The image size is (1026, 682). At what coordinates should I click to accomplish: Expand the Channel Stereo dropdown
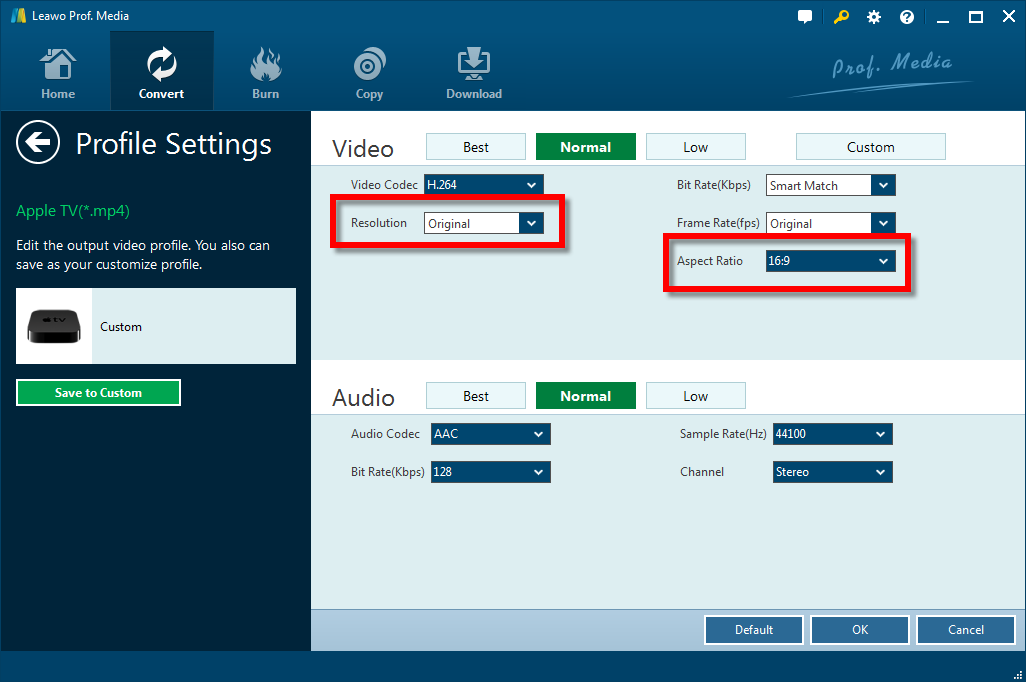[x=832, y=471]
